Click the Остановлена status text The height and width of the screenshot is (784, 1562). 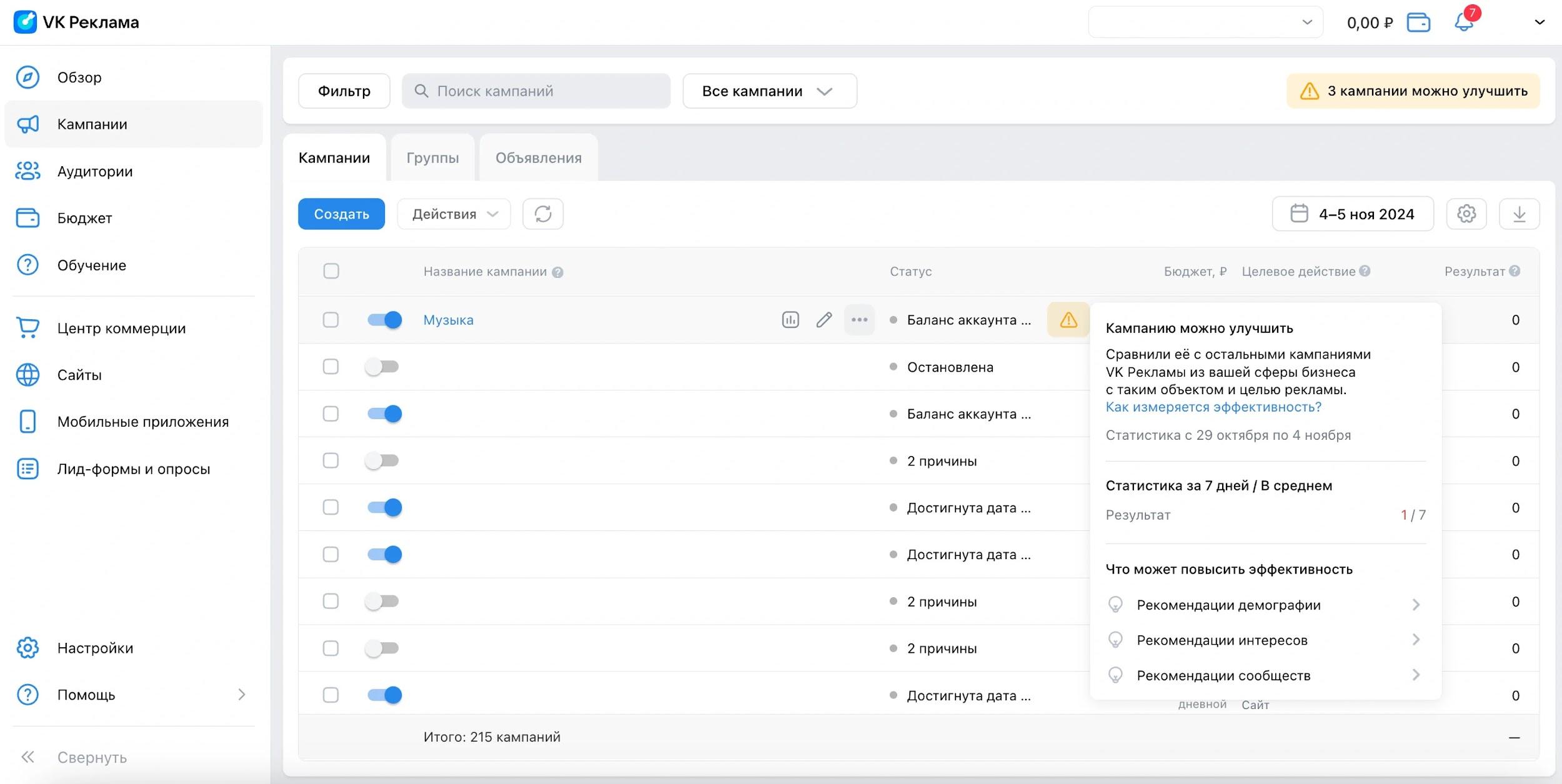[x=950, y=367]
